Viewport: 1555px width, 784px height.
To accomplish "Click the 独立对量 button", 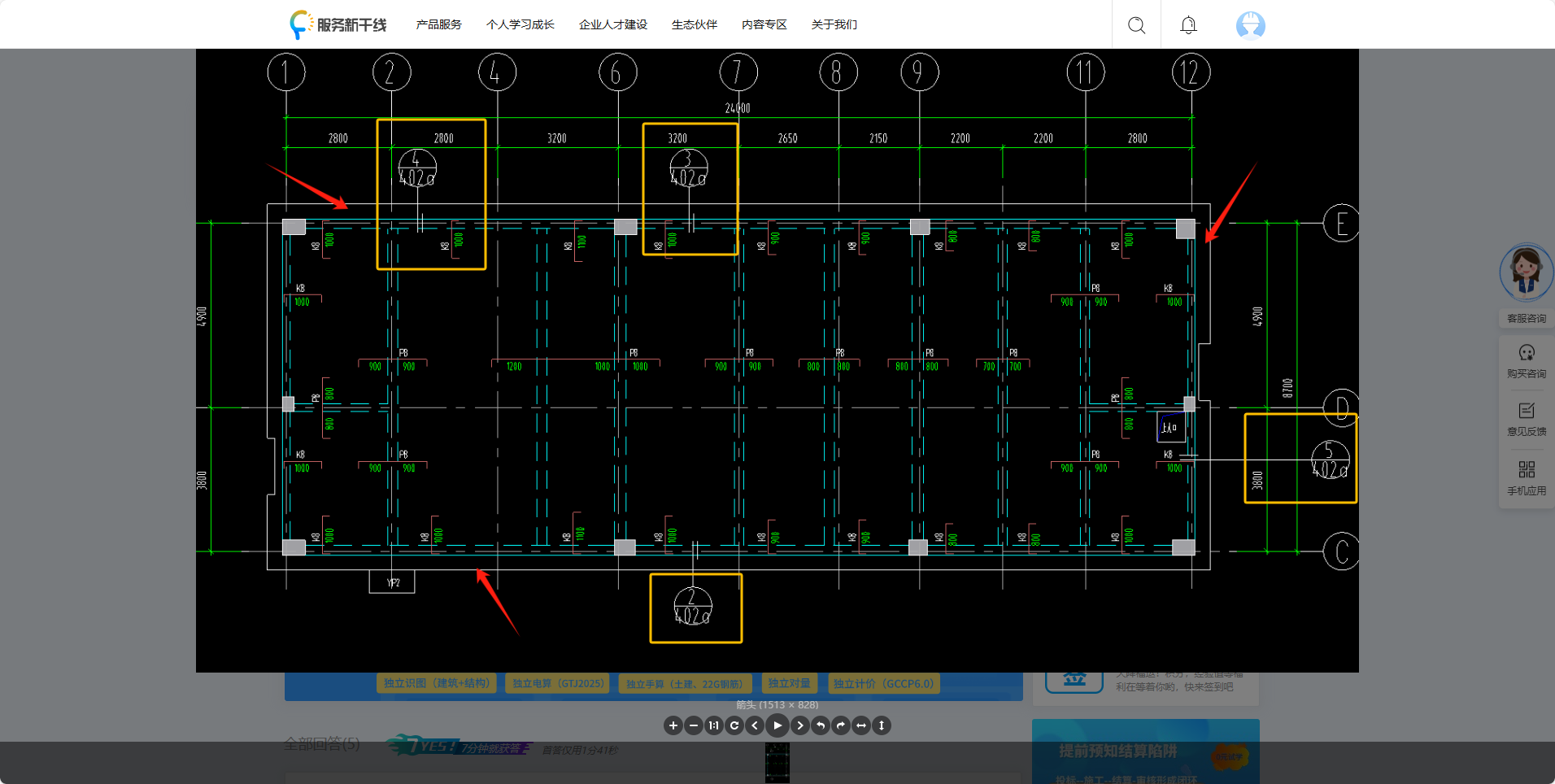I will pyautogui.click(x=789, y=683).
